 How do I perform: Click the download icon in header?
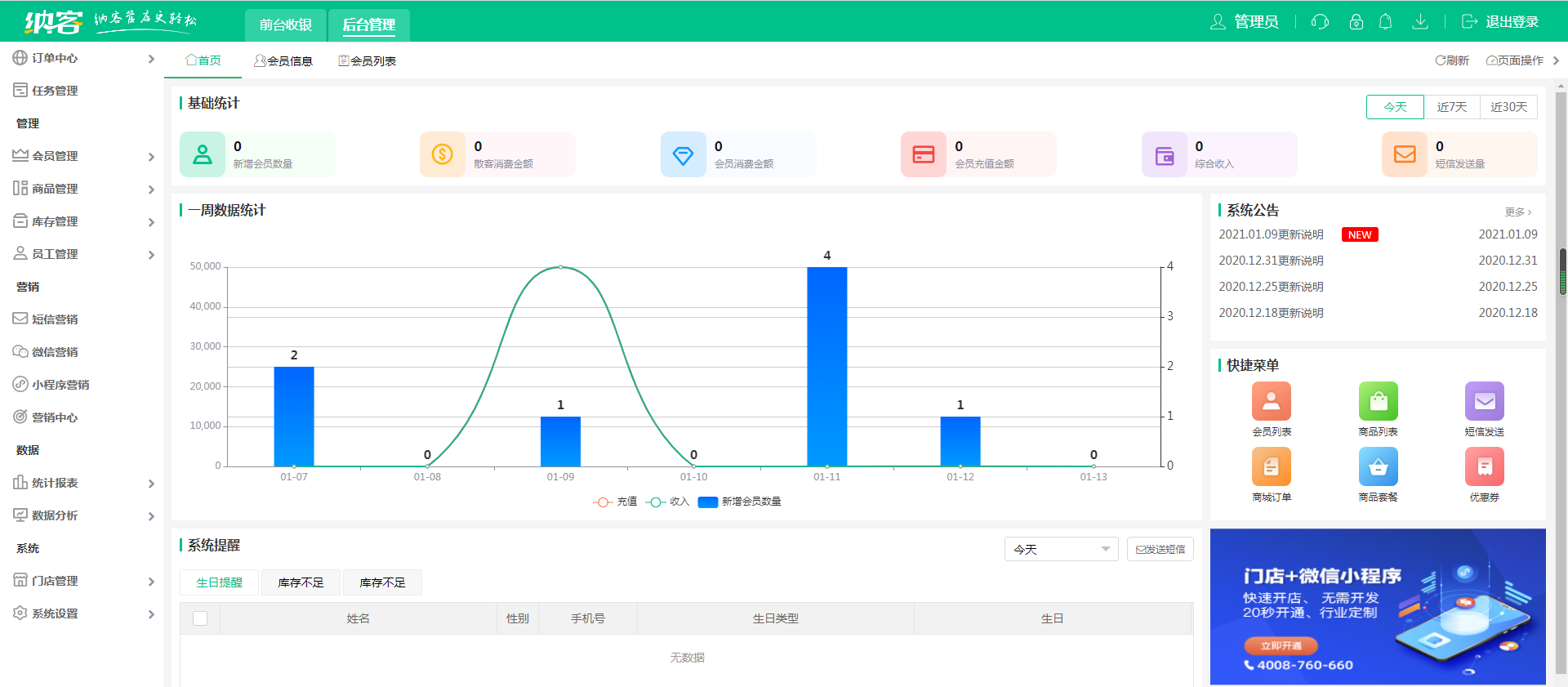point(1420,22)
